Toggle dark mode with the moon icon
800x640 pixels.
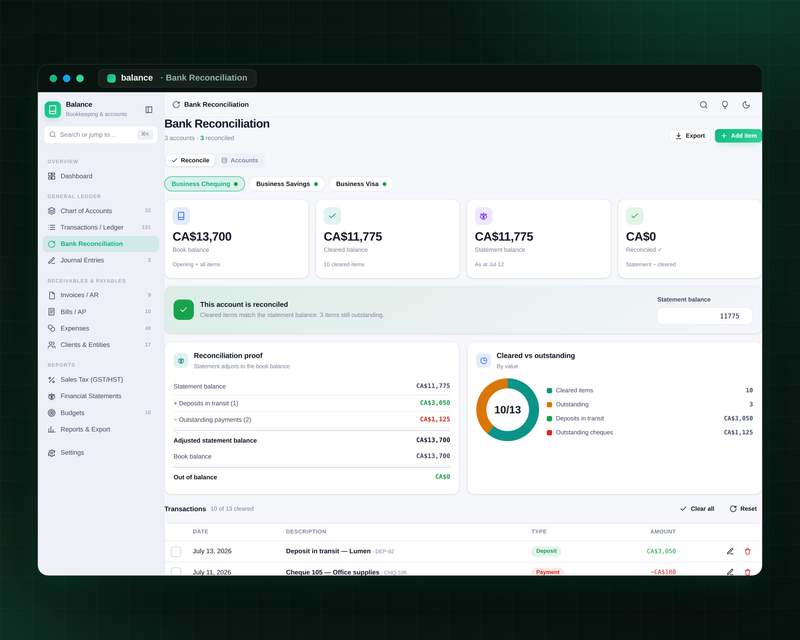[x=746, y=105]
